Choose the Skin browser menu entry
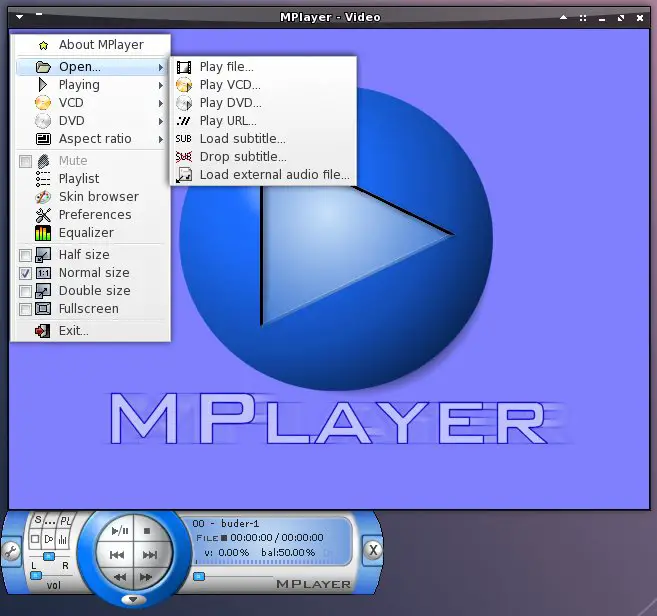The height and width of the screenshot is (616, 657). coord(91,197)
